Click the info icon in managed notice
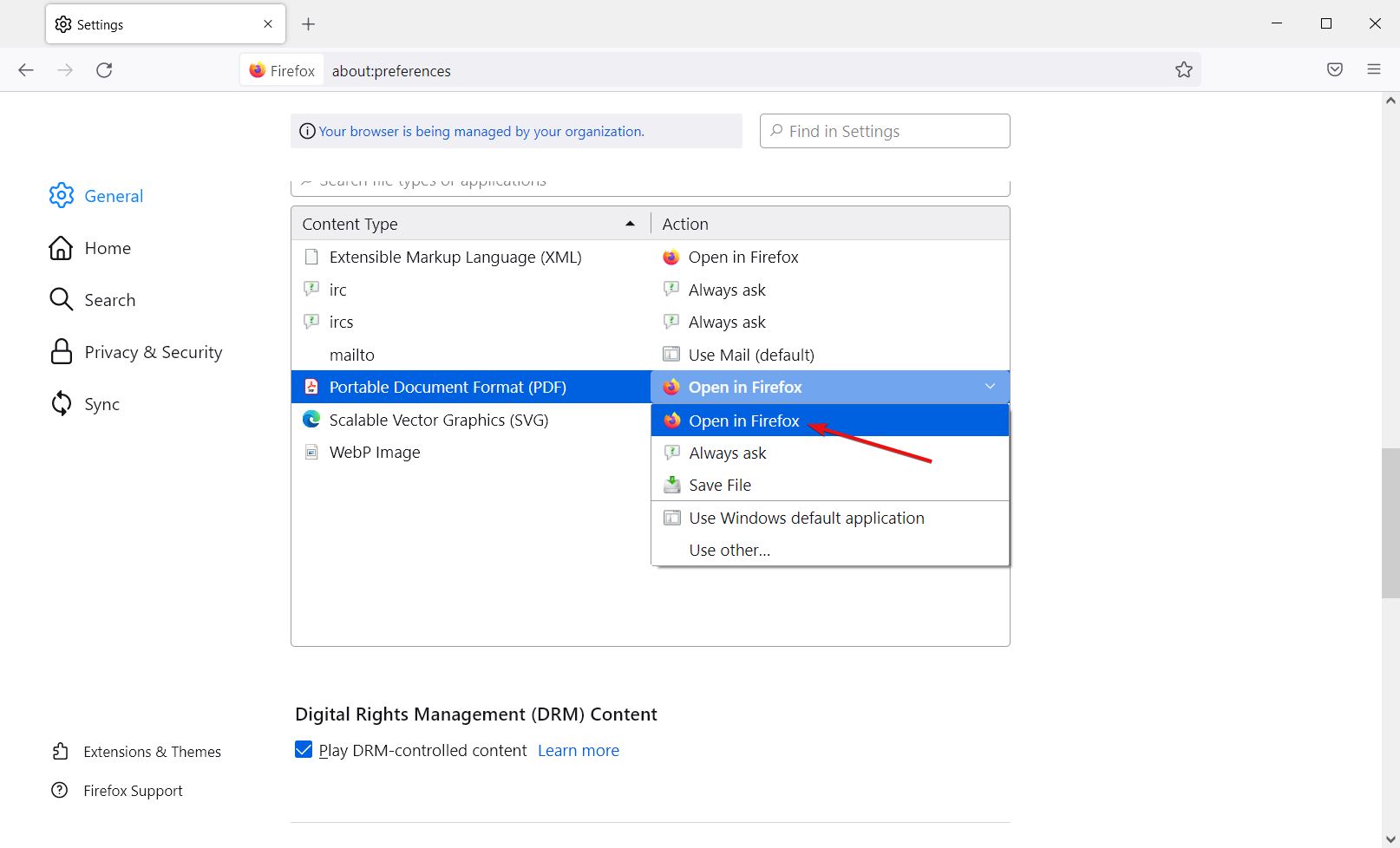Screen dimensions: 1400x848 (307, 131)
